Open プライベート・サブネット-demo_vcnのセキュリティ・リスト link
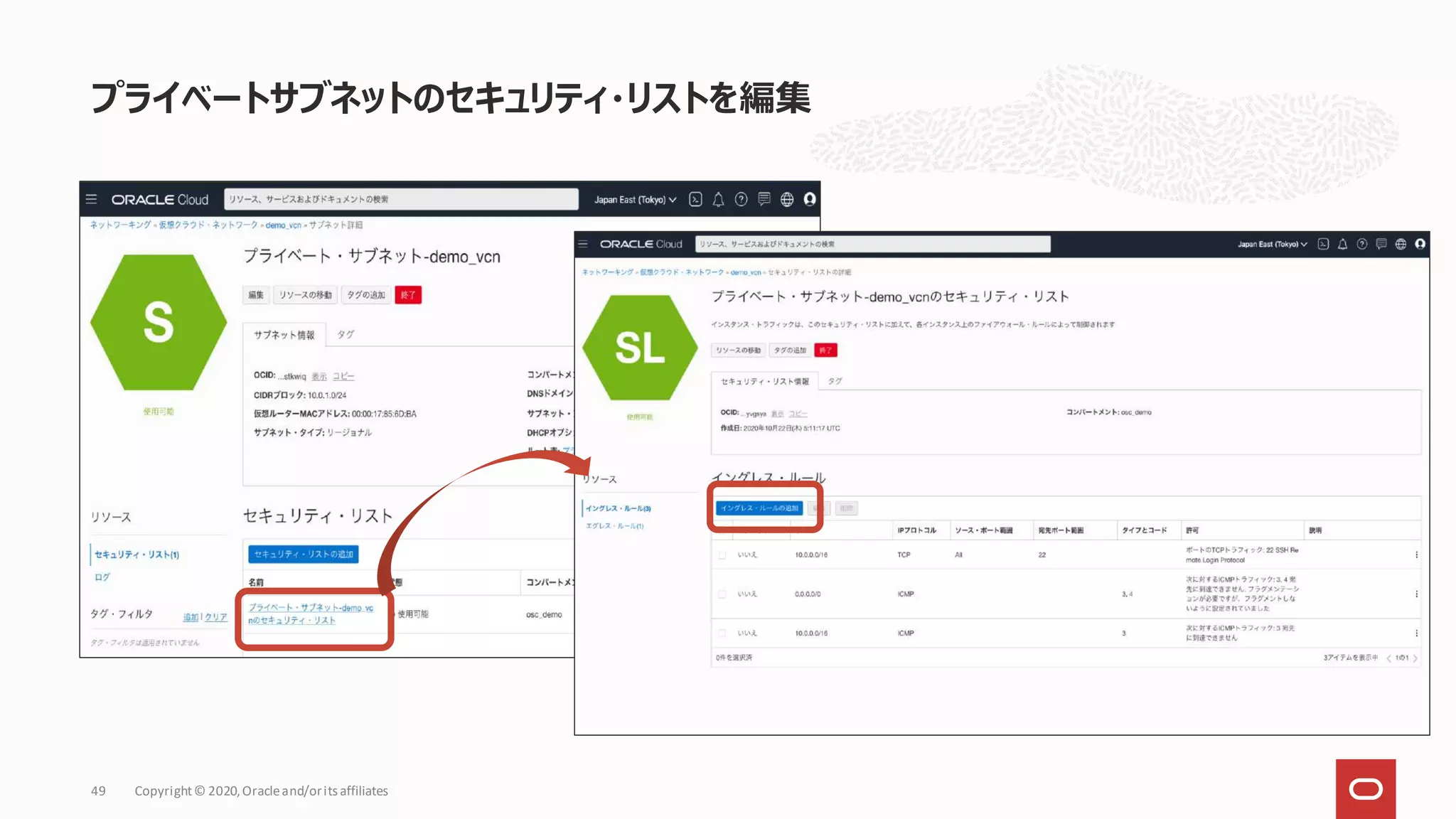Viewport: 1456px width, 819px height. tap(311, 614)
